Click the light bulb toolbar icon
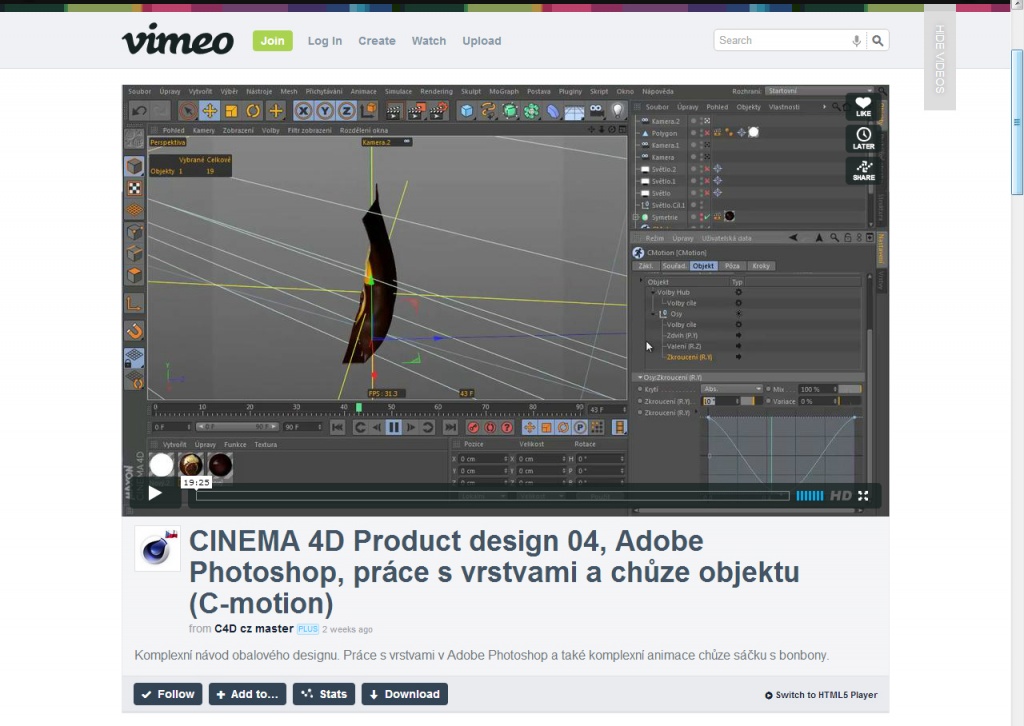The width and height of the screenshot is (1024, 726). (617, 110)
